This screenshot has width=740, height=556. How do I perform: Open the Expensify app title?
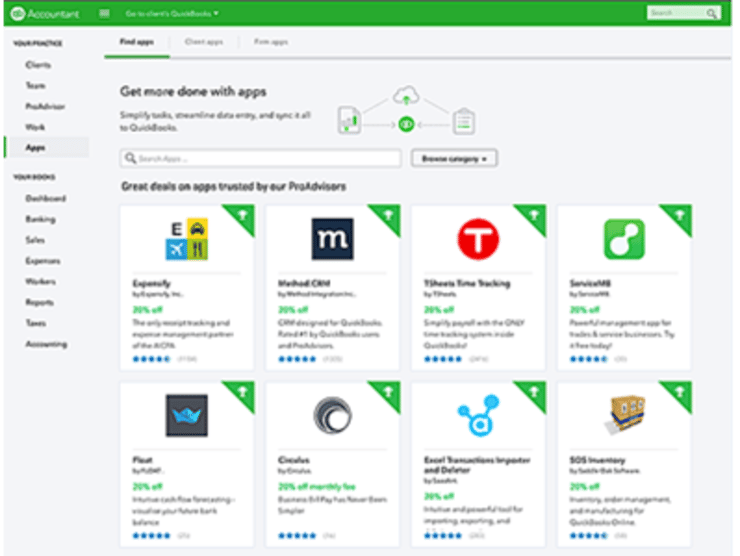pyautogui.click(x=151, y=283)
